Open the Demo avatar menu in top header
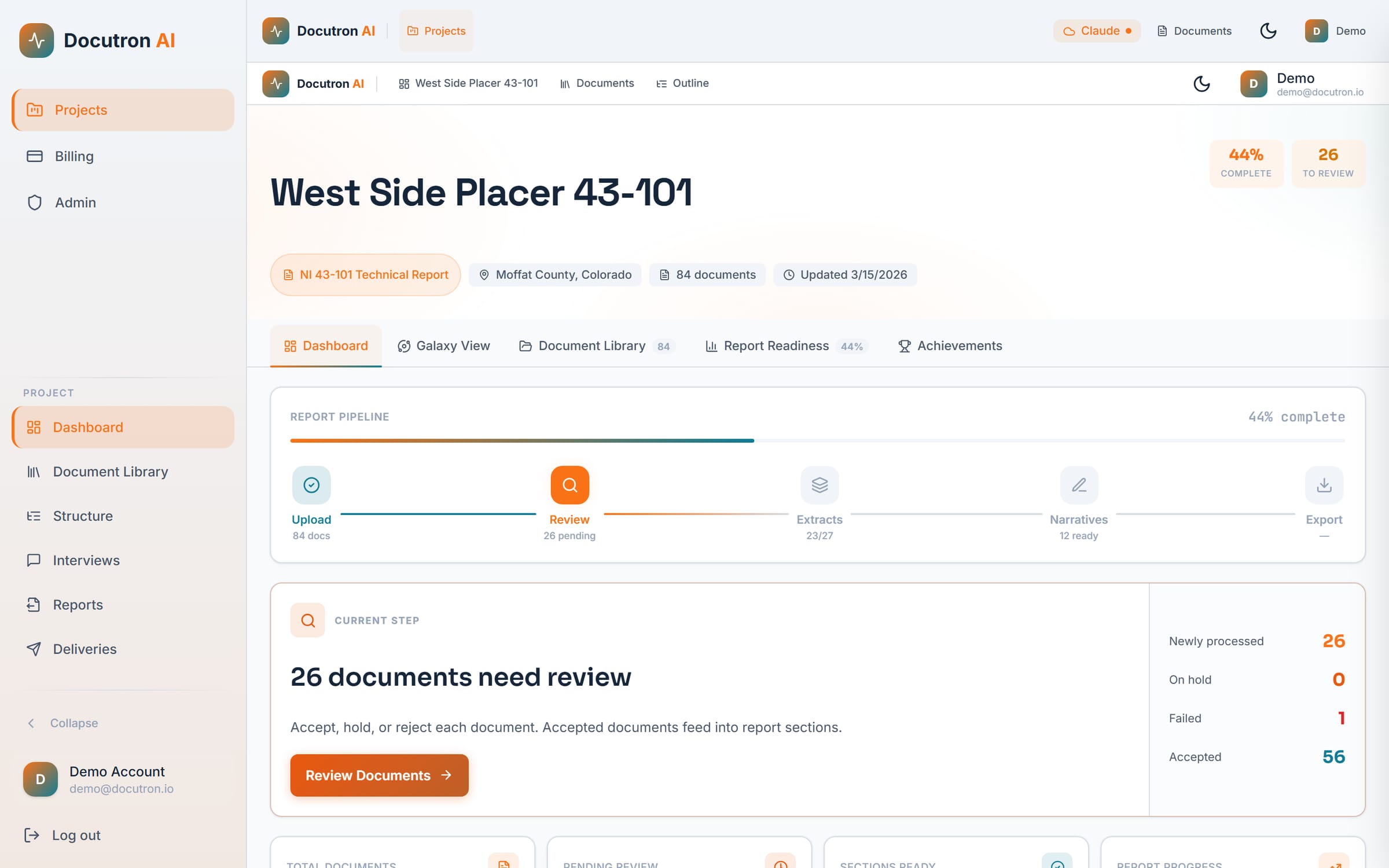This screenshot has height=868, width=1389. point(1335,31)
